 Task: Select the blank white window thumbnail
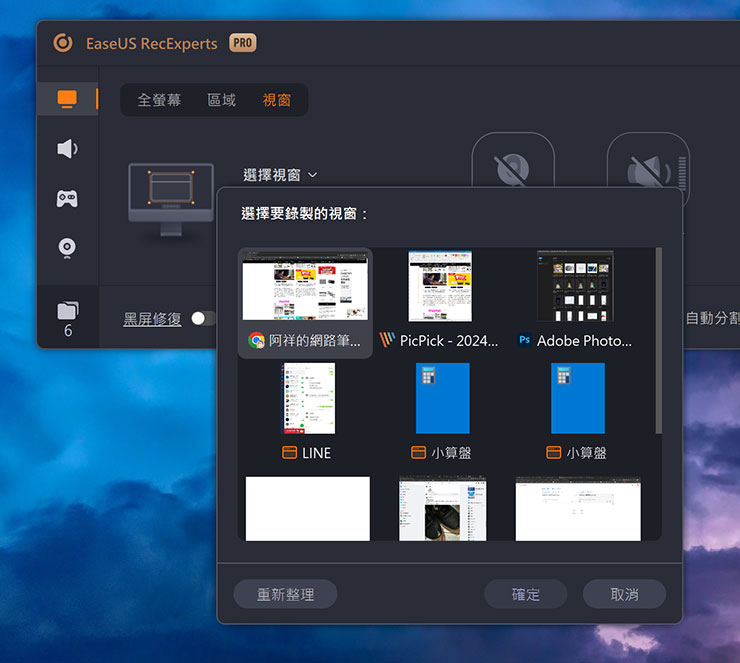pos(308,509)
